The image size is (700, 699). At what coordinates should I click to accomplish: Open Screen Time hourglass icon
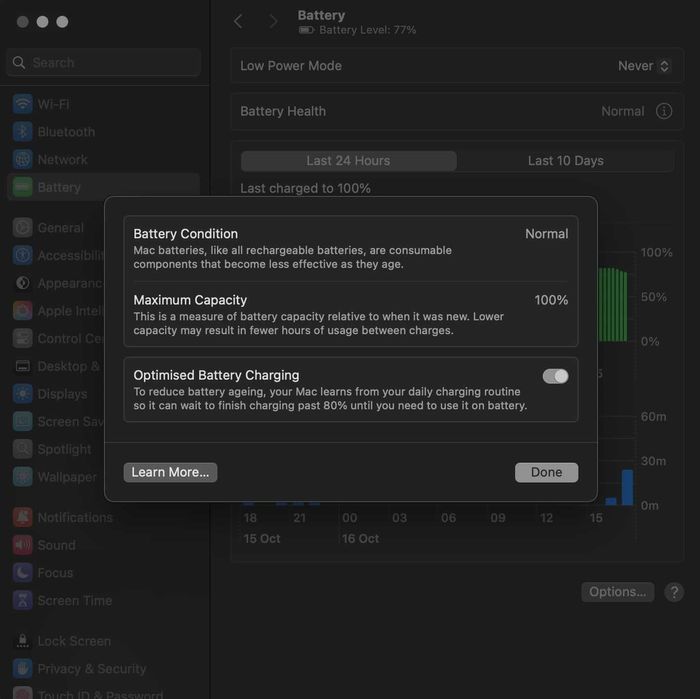click(x=22, y=600)
